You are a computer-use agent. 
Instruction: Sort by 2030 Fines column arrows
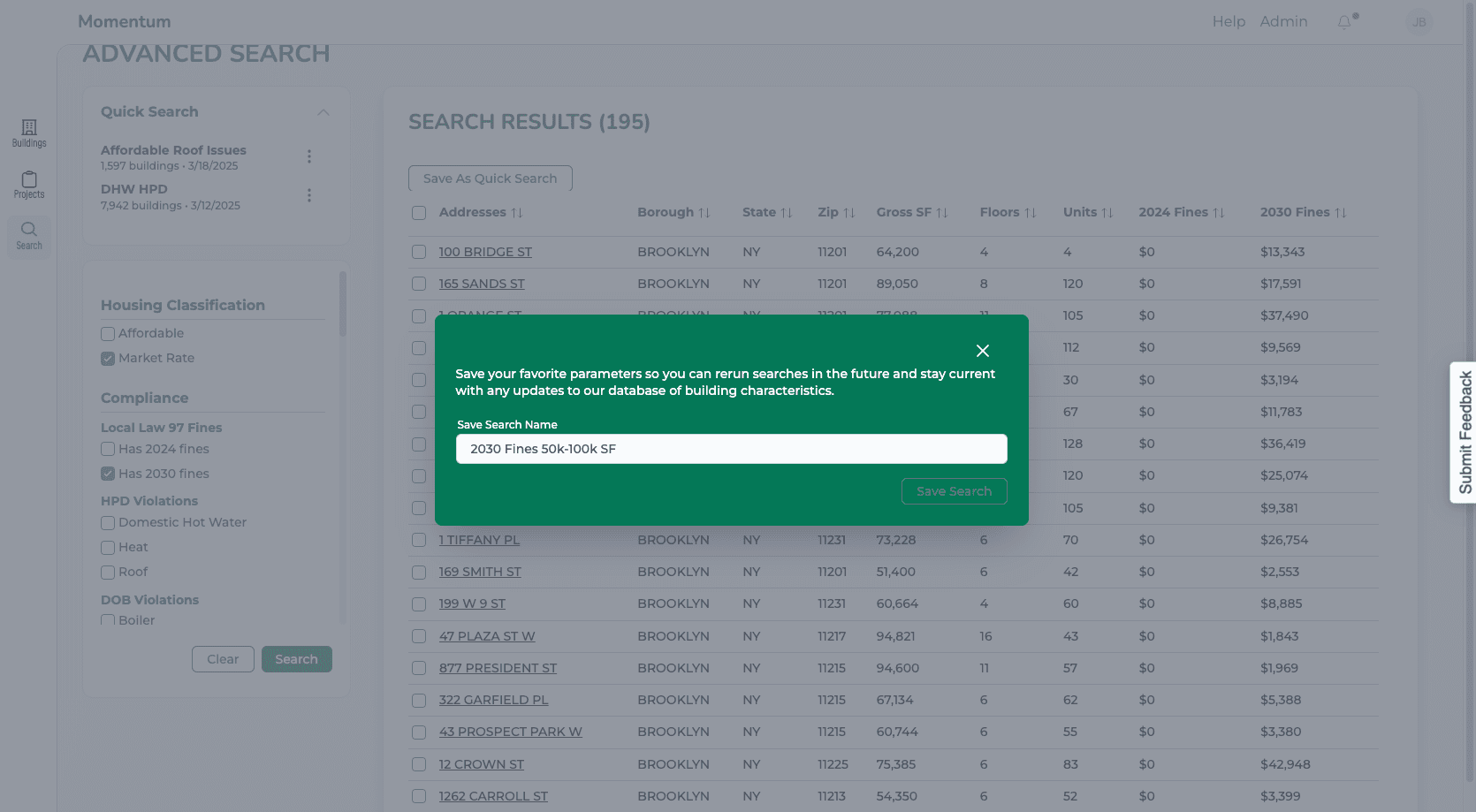coord(1341,213)
